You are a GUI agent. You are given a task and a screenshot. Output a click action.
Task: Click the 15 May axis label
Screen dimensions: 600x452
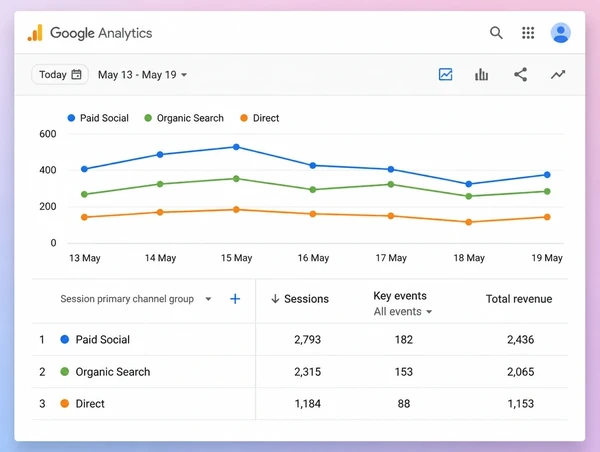[236, 258]
